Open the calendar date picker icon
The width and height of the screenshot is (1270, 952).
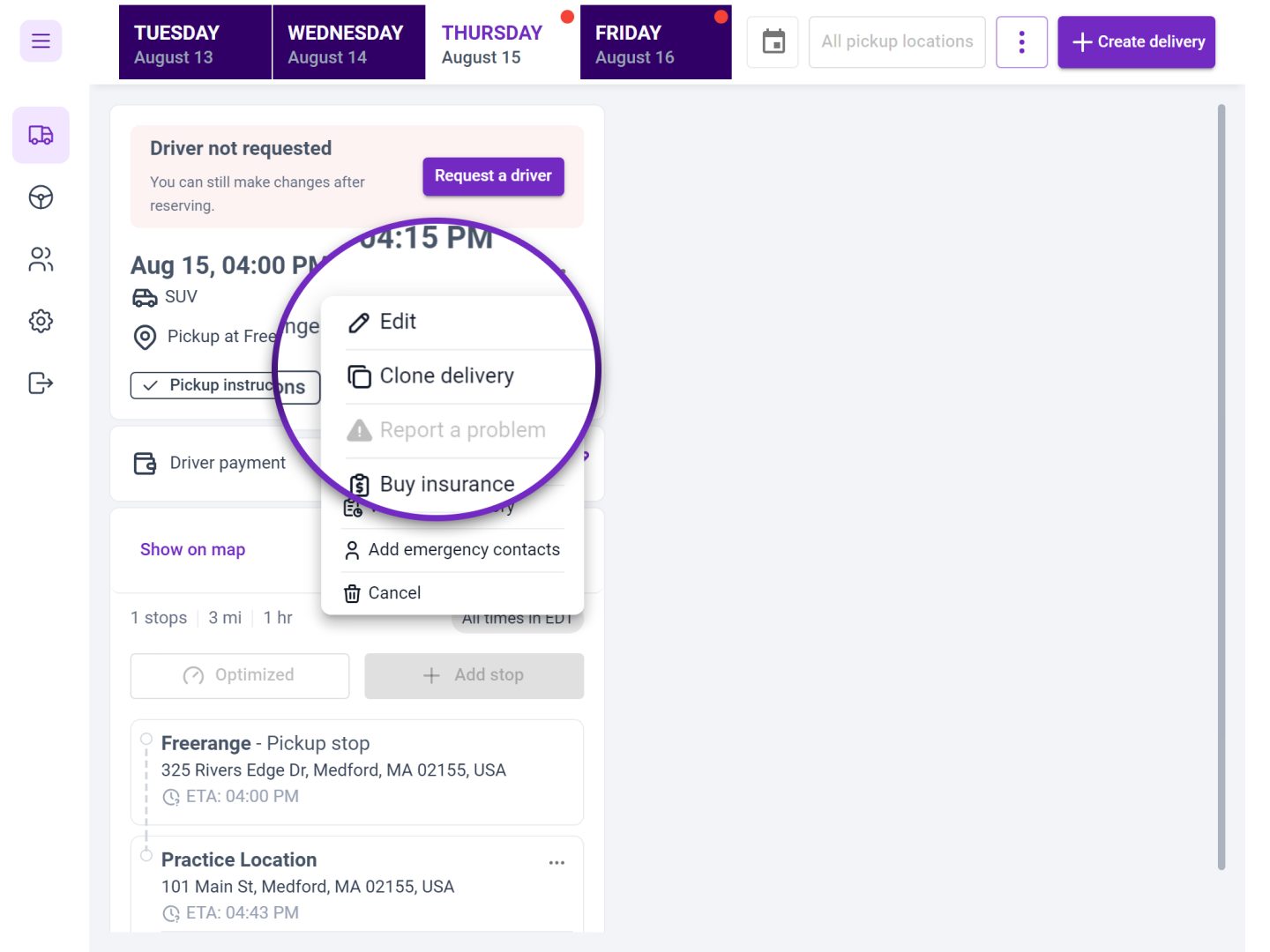772,41
